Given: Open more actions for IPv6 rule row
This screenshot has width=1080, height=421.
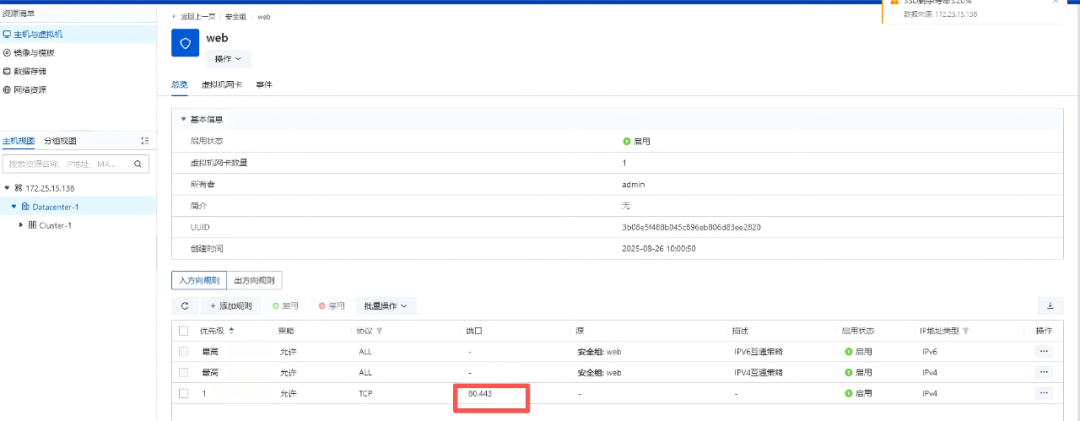Looking at the screenshot, I should point(1043,351).
